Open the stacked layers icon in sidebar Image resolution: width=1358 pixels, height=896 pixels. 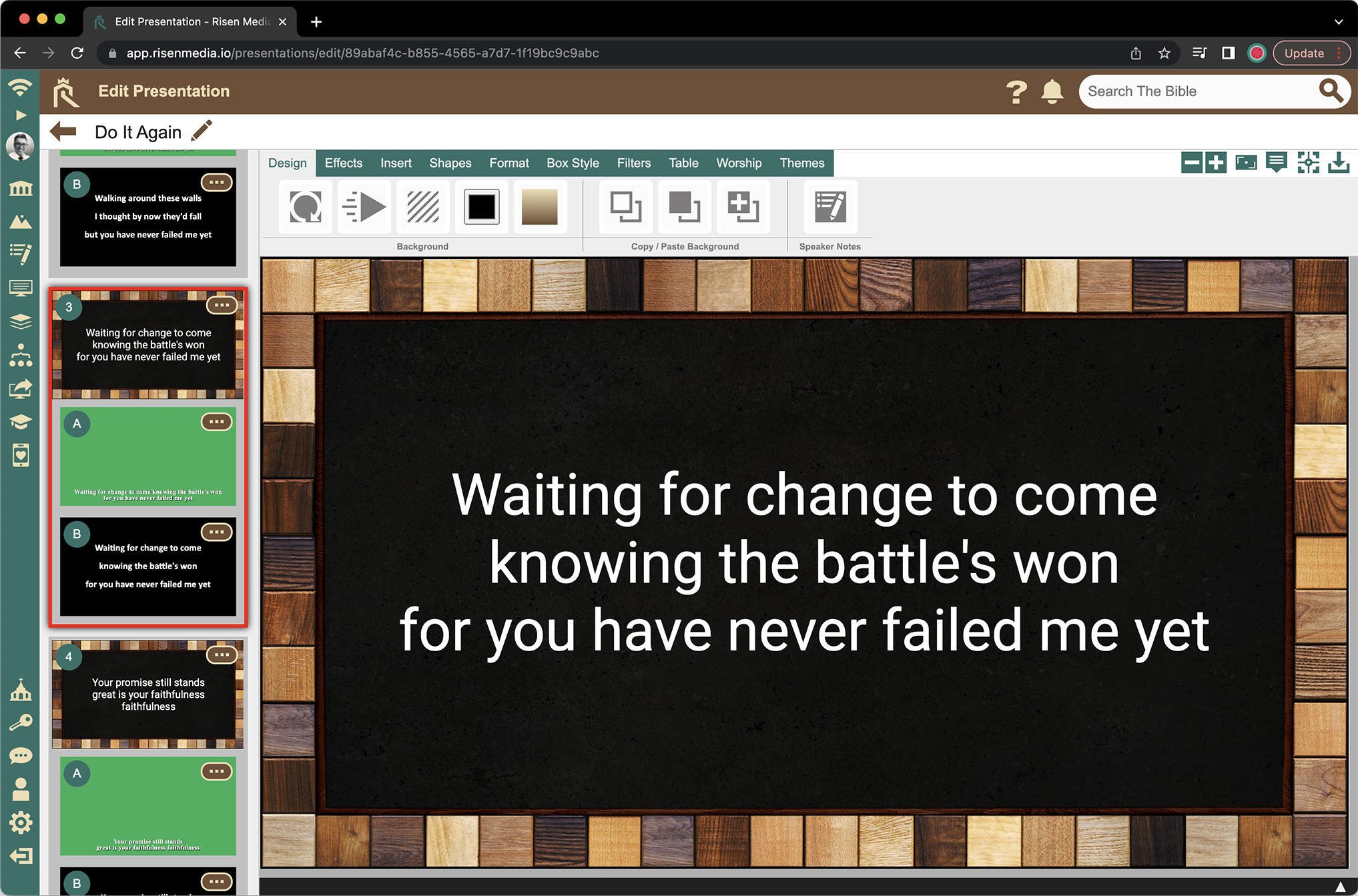tap(21, 322)
